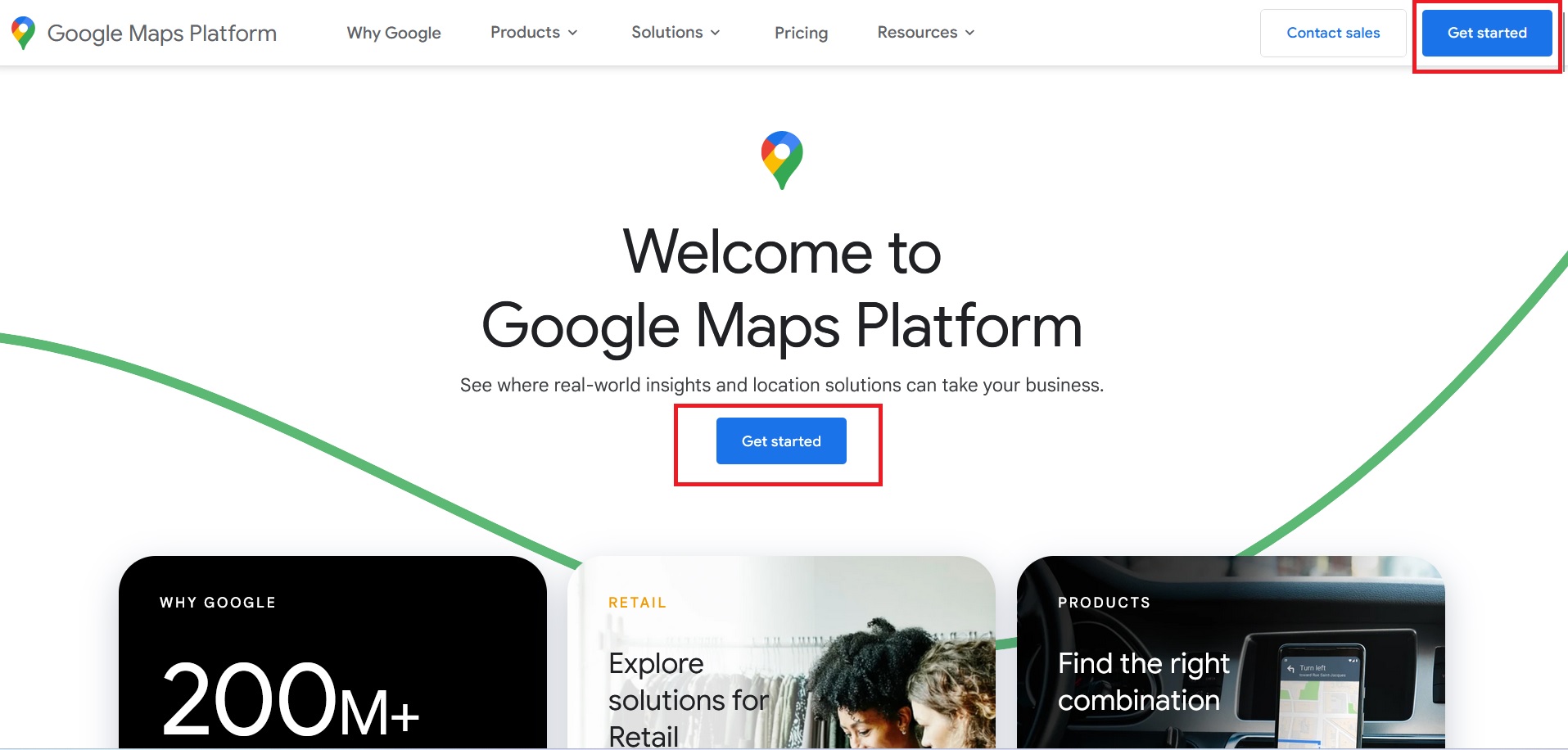The height and width of the screenshot is (750, 1568).
Task: Open the Resources dropdown arrow
Action: click(969, 33)
